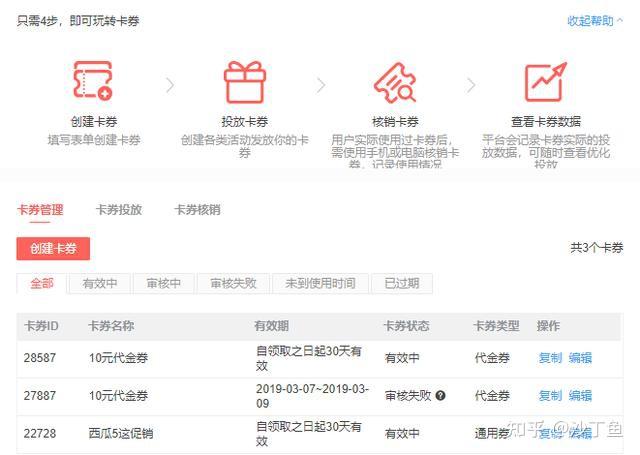Screen dimensions: 640x455
Task: Edit coupon 28587 via 编辑
Action: click(x=580, y=358)
